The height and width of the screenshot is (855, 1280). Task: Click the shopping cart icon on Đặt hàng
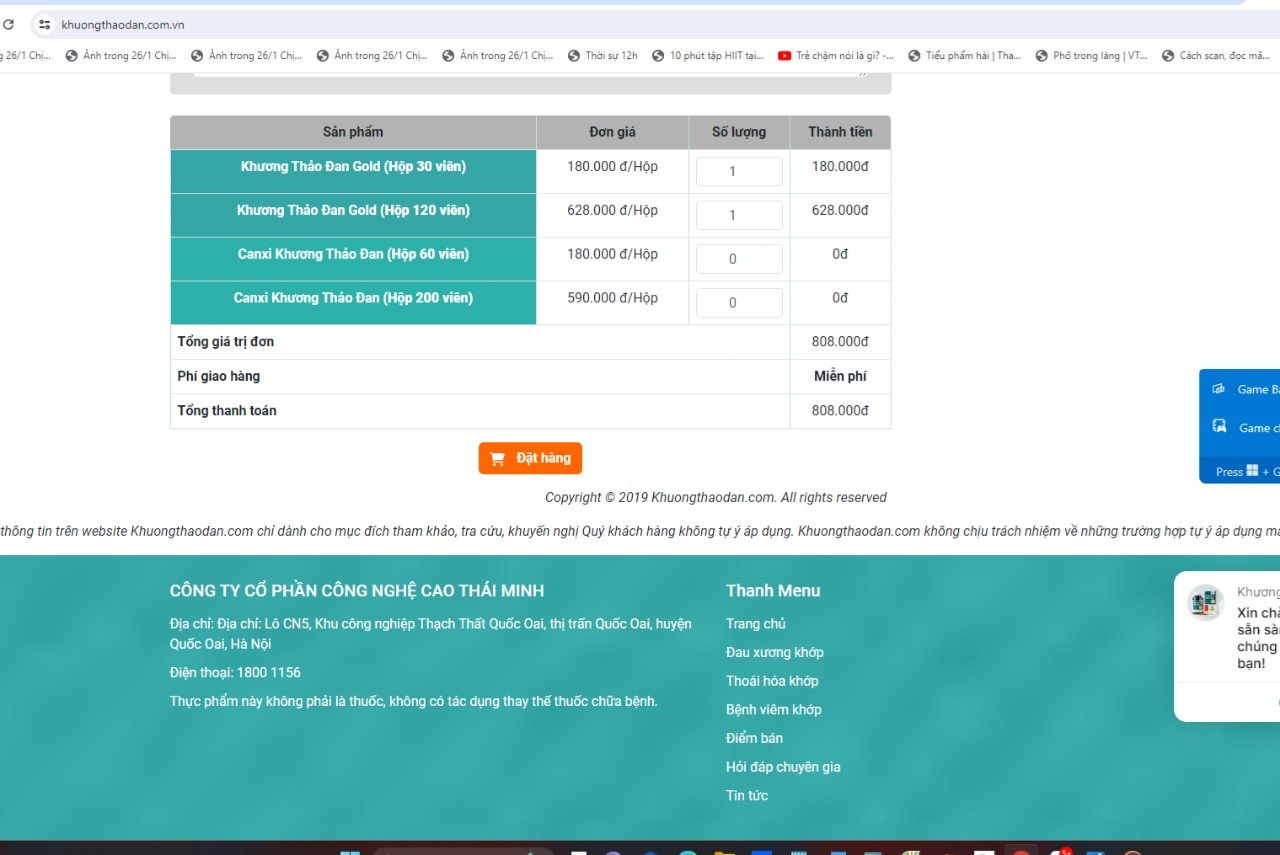tap(498, 458)
